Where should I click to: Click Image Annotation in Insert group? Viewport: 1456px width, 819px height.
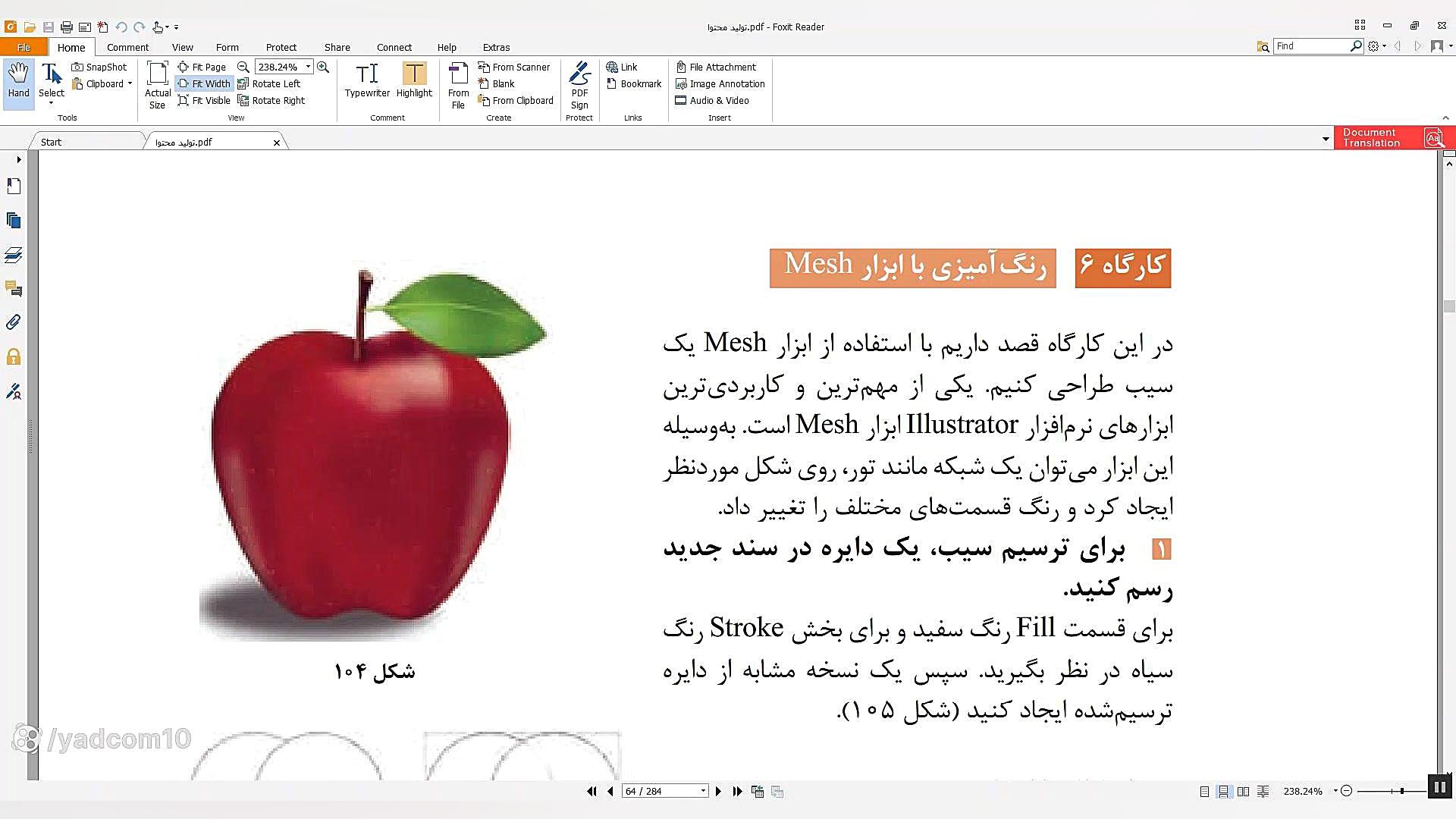720,83
